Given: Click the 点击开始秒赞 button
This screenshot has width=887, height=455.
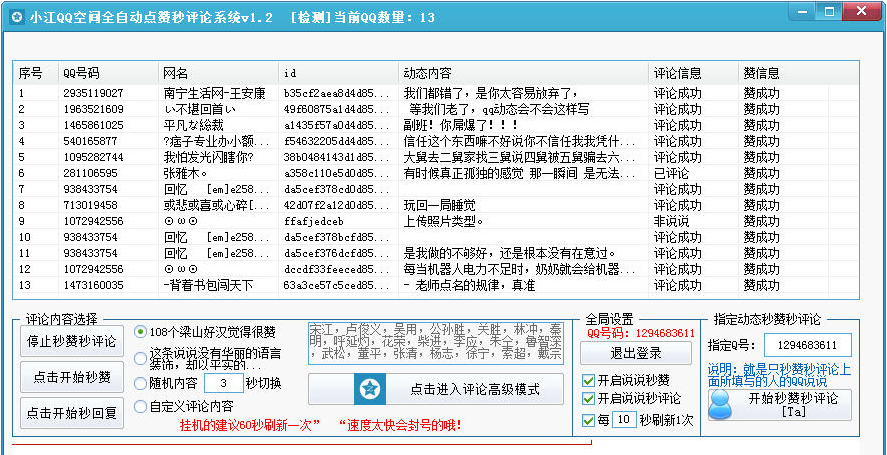Looking at the screenshot, I should point(72,377).
